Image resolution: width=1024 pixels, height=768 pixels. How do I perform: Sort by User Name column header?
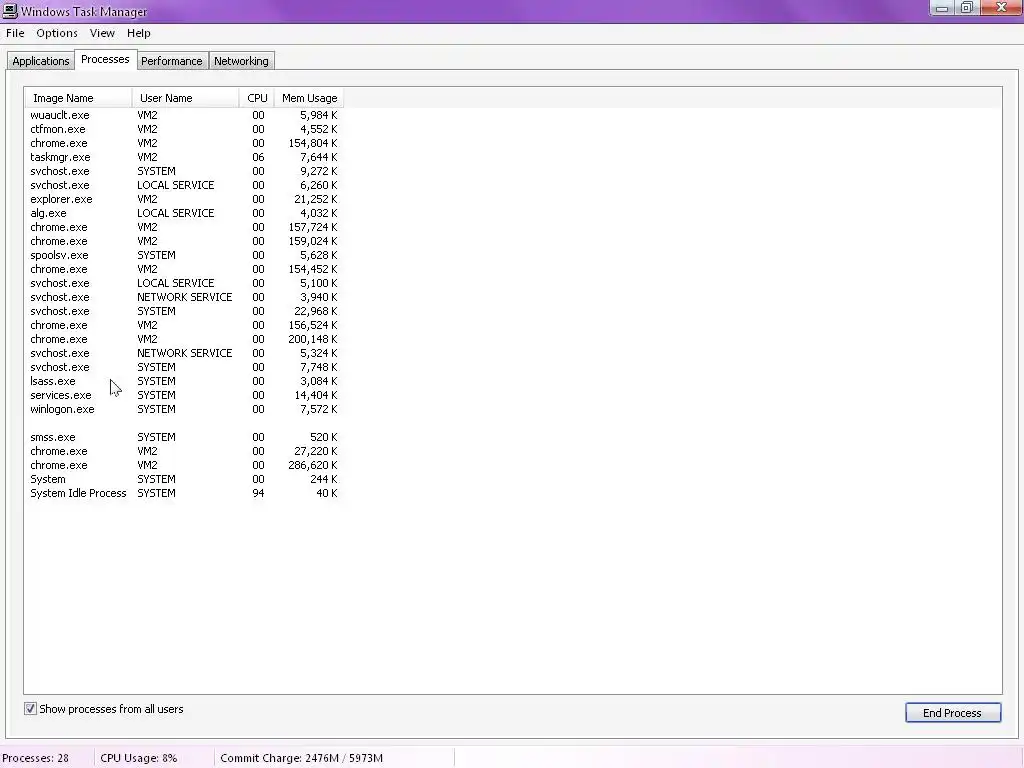click(185, 98)
